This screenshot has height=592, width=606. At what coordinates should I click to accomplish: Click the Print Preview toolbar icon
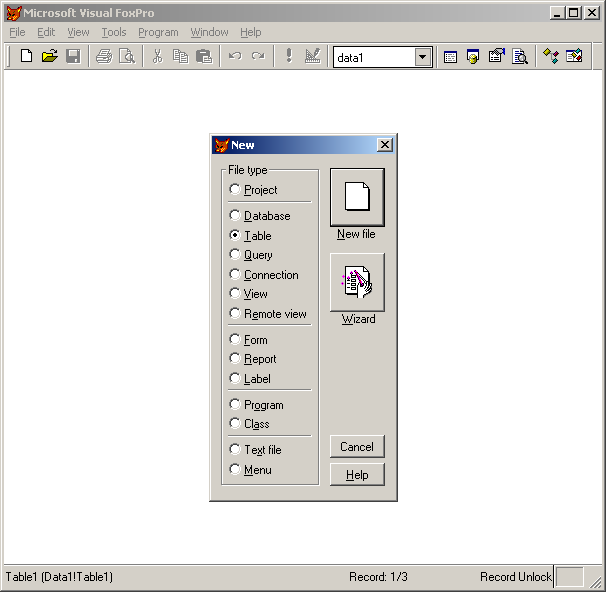tap(127, 56)
